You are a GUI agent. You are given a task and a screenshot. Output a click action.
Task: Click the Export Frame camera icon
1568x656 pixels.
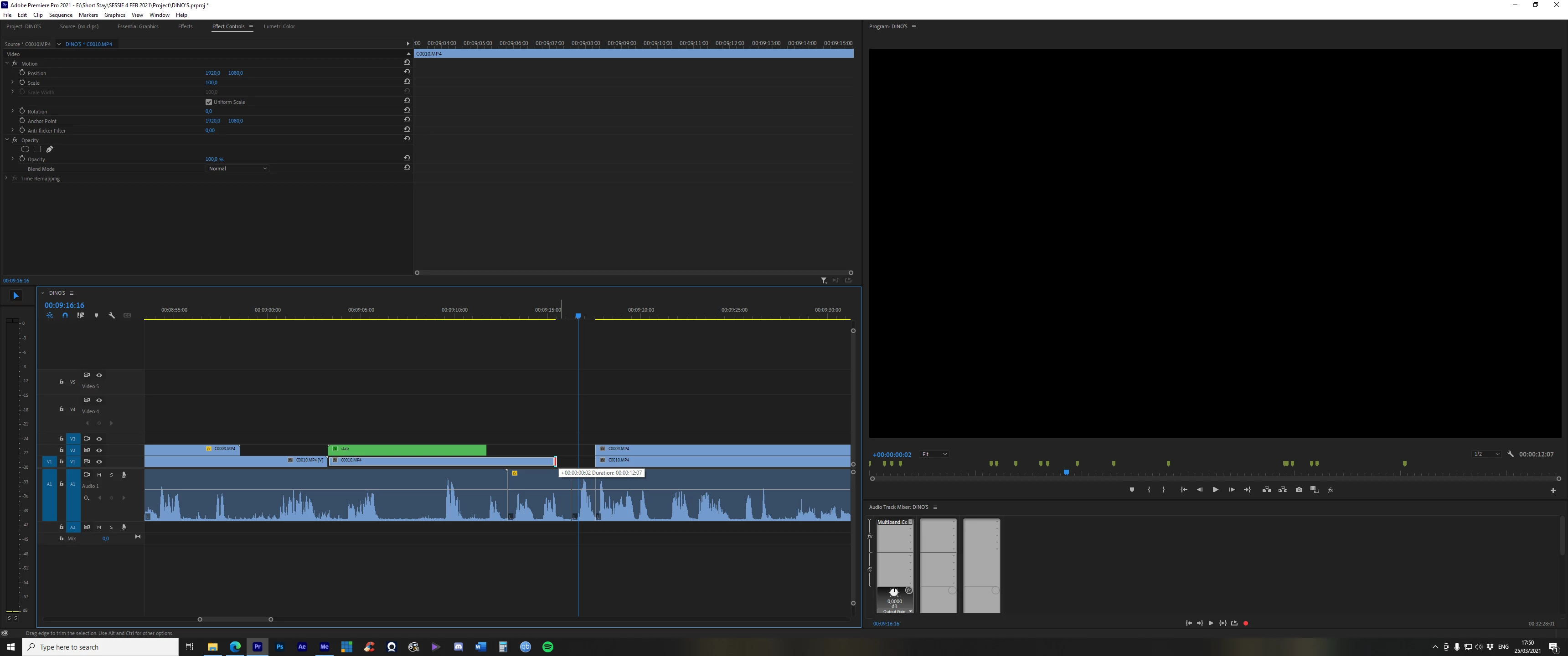pyautogui.click(x=1299, y=490)
